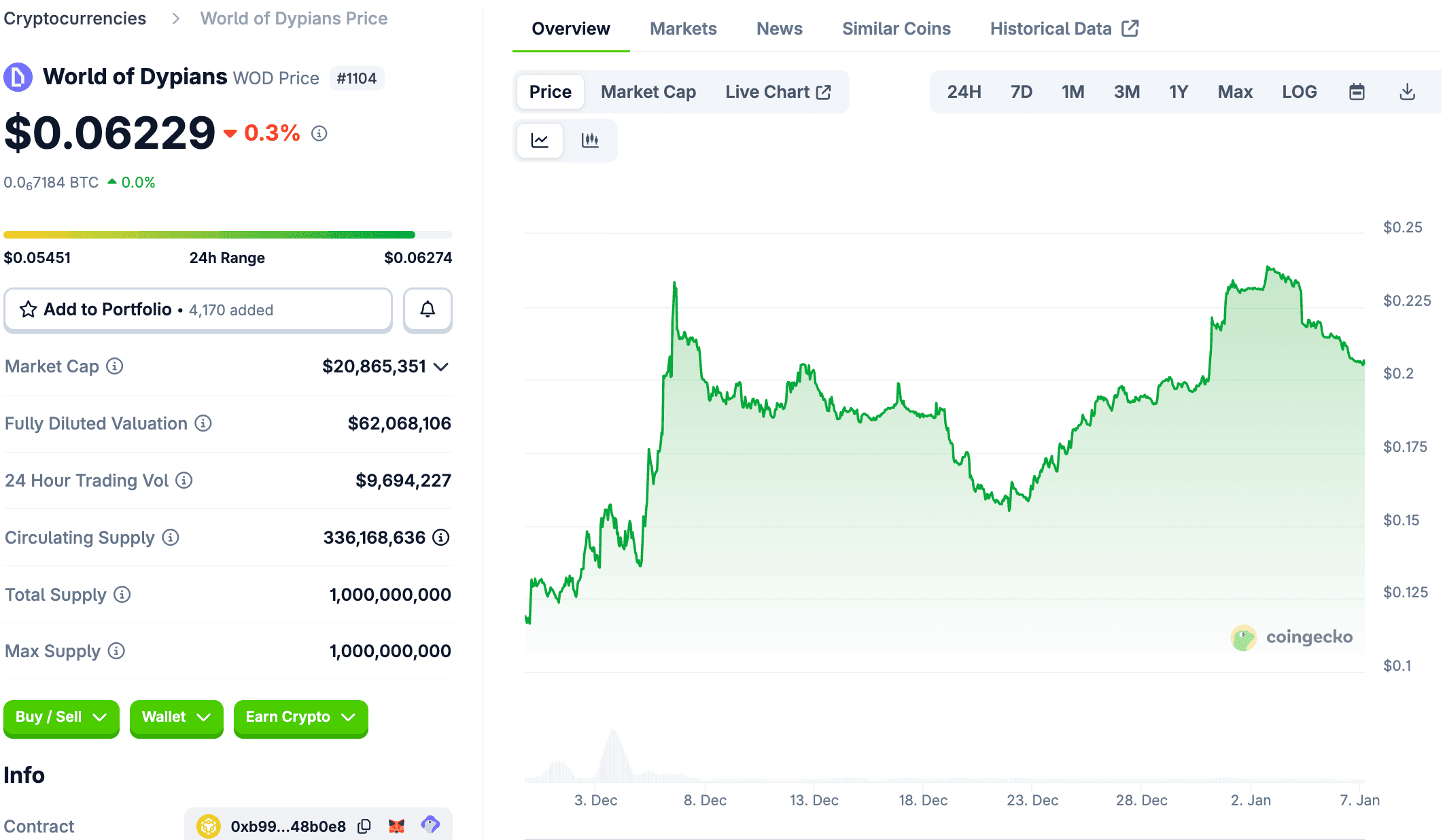Download chart data with download icon
The image size is (1445, 840).
click(x=1407, y=92)
